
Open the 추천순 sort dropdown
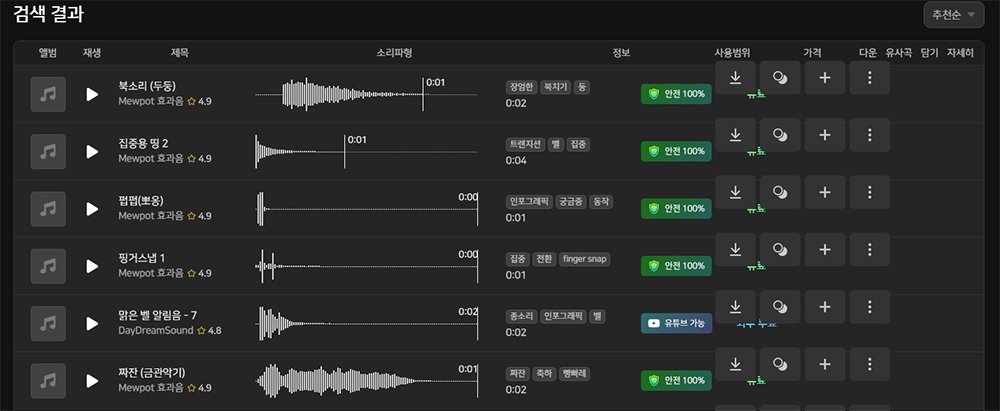tap(953, 15)
